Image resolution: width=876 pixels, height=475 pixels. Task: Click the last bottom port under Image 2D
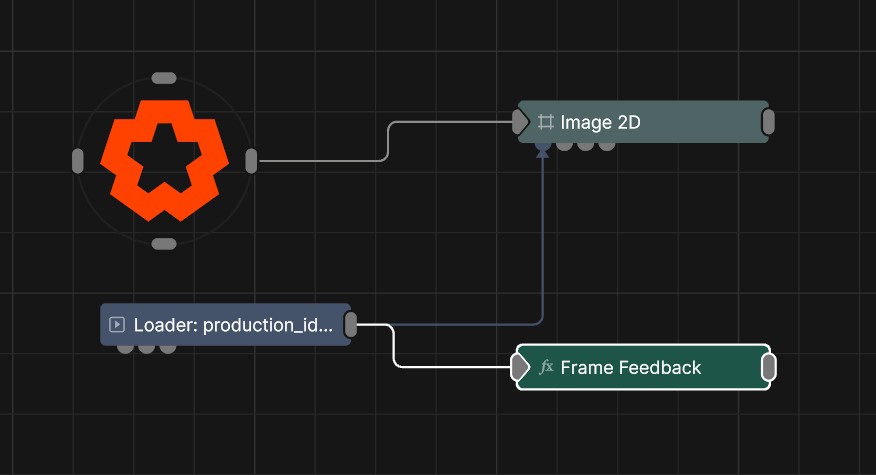pos(607,146)
